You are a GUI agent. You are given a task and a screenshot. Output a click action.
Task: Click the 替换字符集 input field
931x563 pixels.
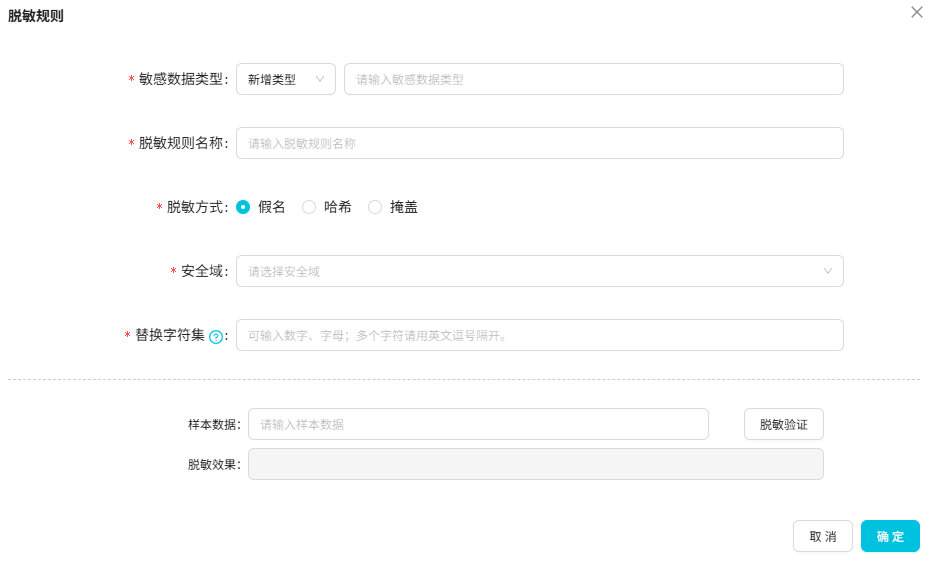(540, 335)
